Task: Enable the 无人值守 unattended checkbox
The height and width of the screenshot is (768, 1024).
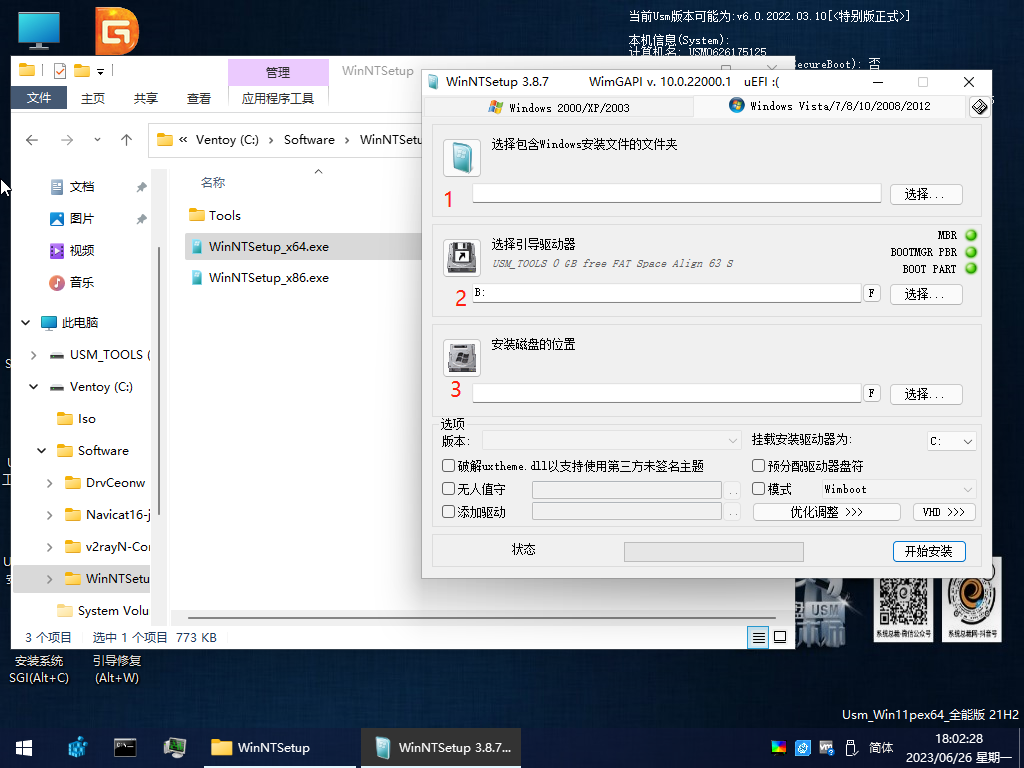Action: 449,488
